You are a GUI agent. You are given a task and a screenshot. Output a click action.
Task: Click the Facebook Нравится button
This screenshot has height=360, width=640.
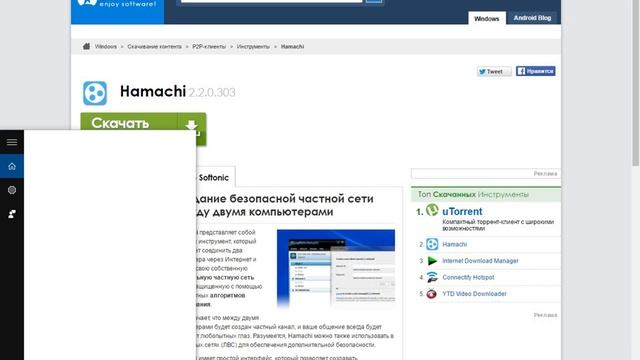point(536,71)
